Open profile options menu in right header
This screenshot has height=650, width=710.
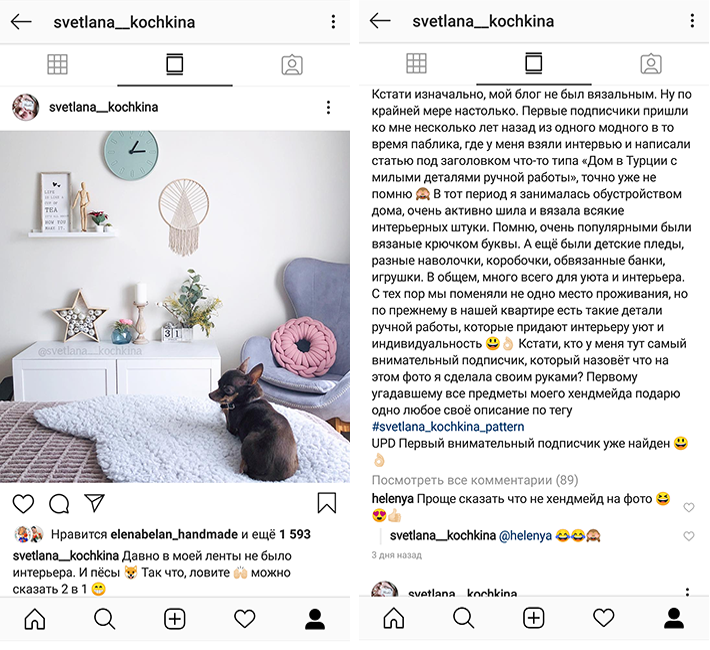pos(692,21)
